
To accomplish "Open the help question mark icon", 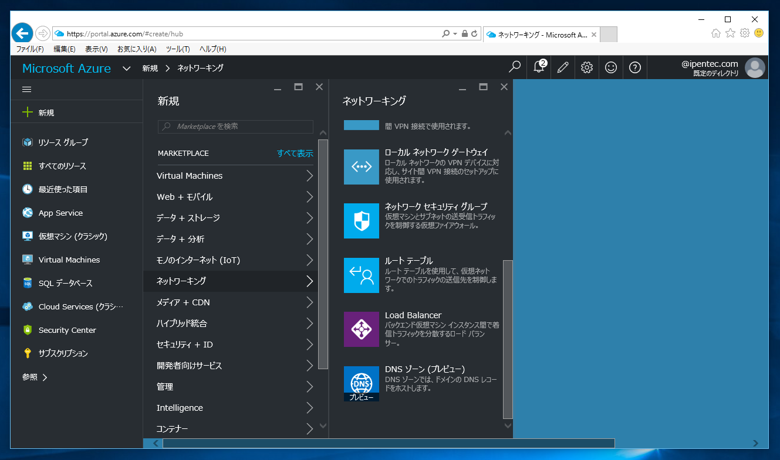I will pos(635,67).
